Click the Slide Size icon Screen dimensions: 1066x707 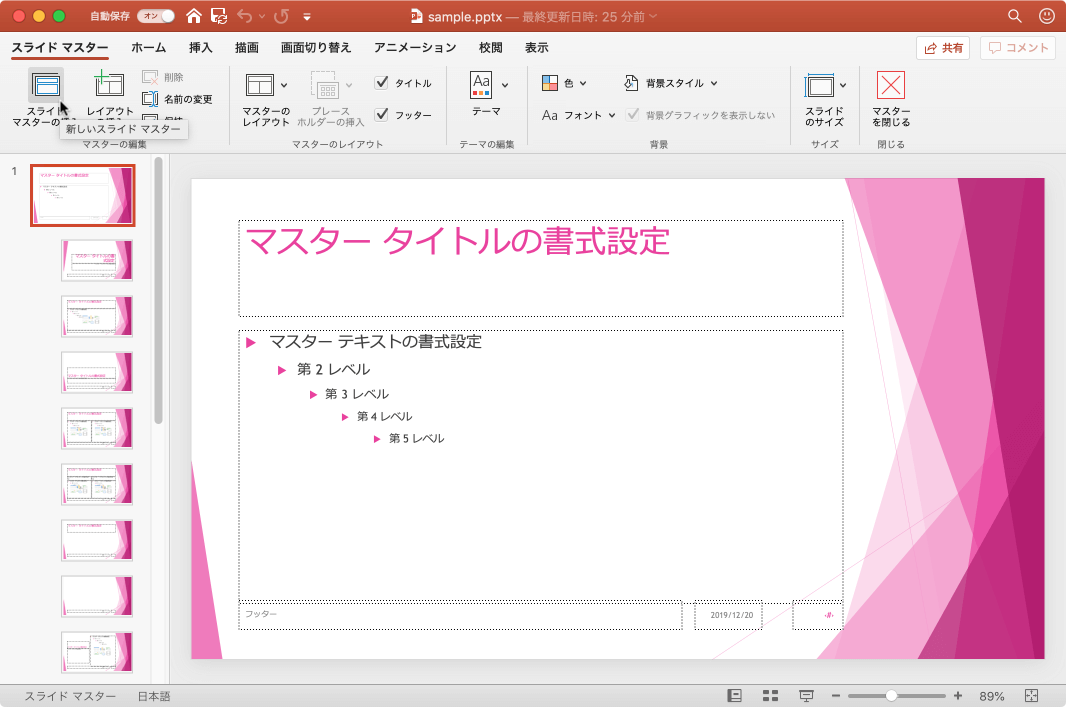[820, 85]
